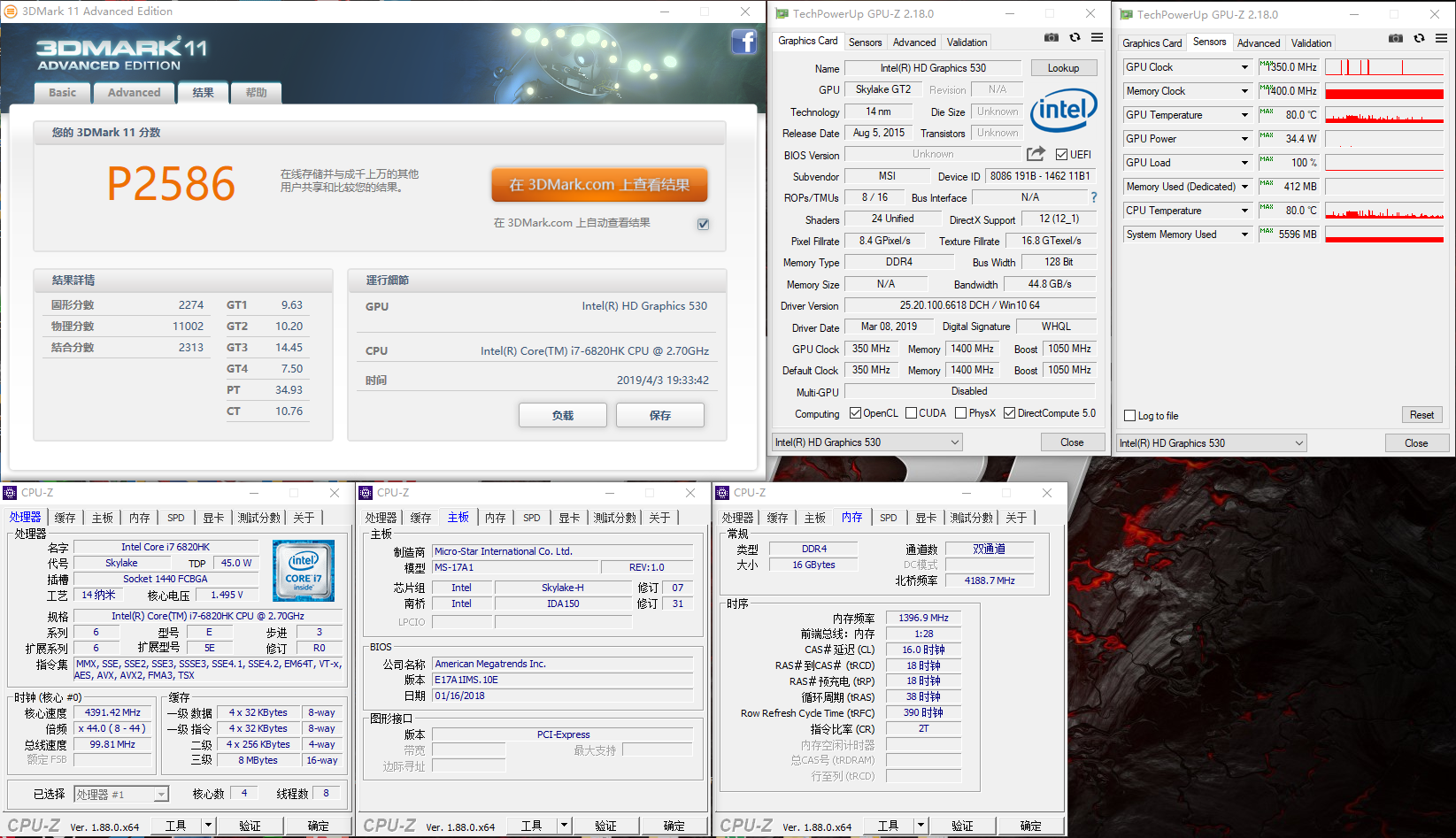Open the hamburger menu in GPU-Z Sensors window
This screenshot has width=1456, height=838.
pos(1441,39)
